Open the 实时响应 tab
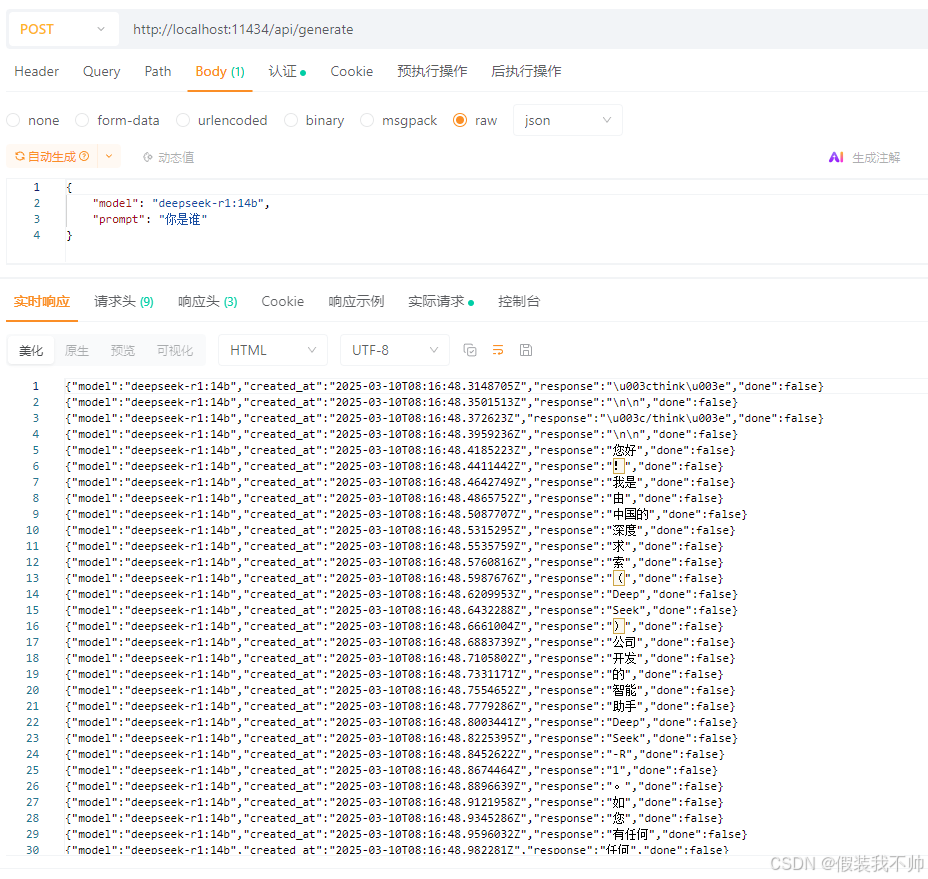This screenshot has width=928, height=879. [x=41, y=302]
